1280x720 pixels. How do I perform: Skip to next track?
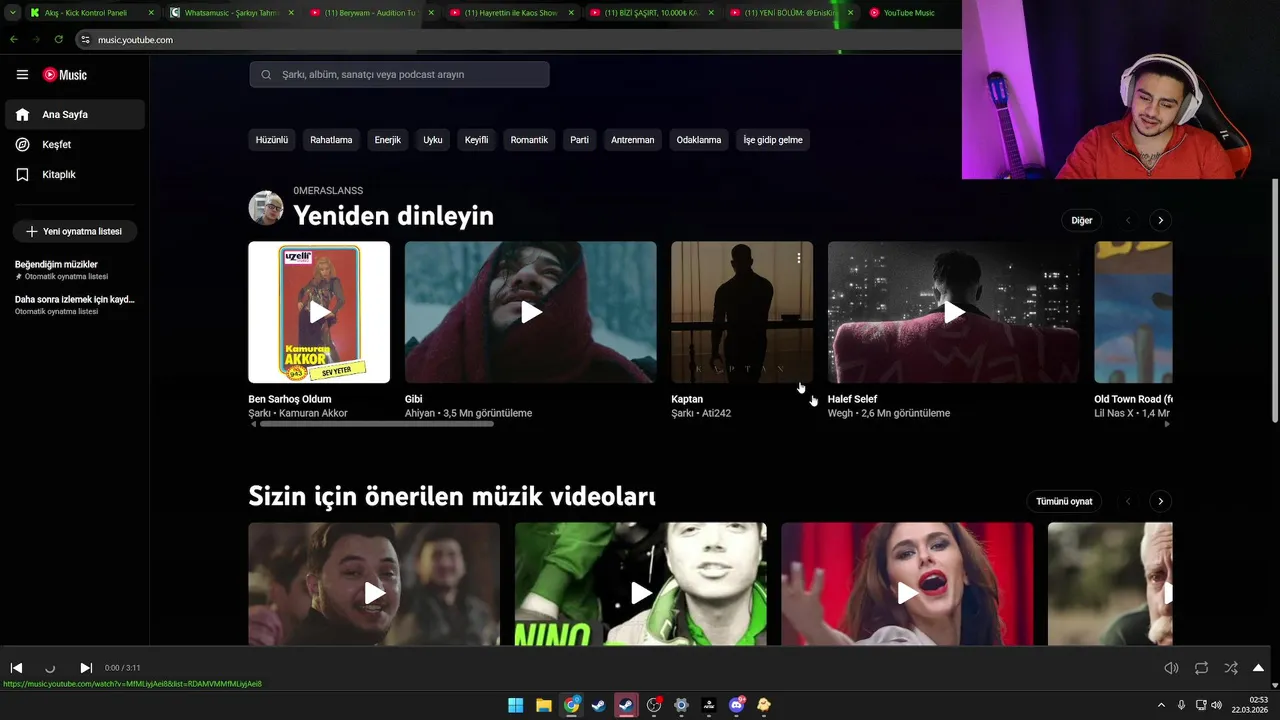[86, 668]
